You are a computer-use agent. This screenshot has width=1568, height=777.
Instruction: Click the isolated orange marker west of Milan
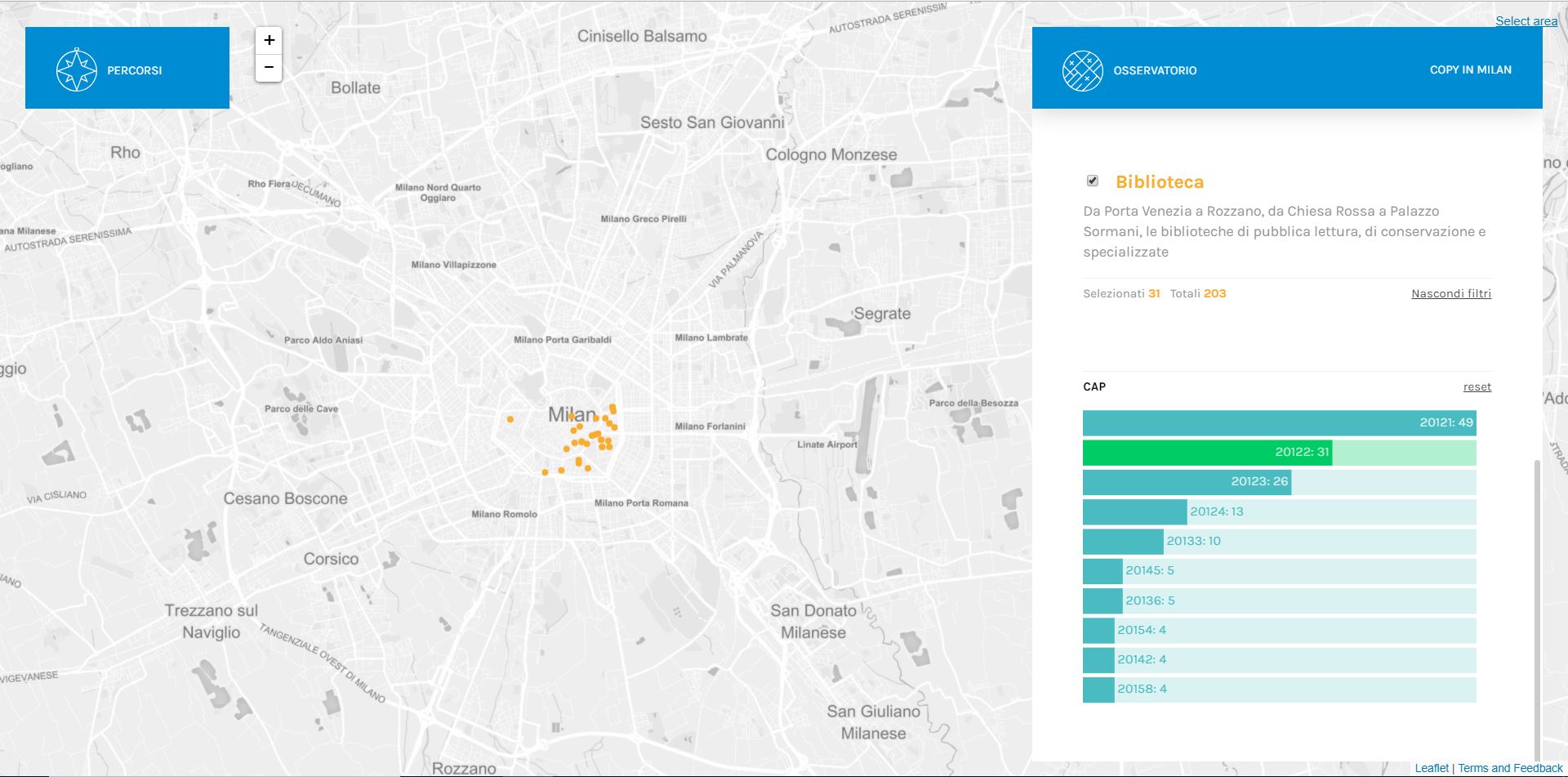[x=510, y=419]
